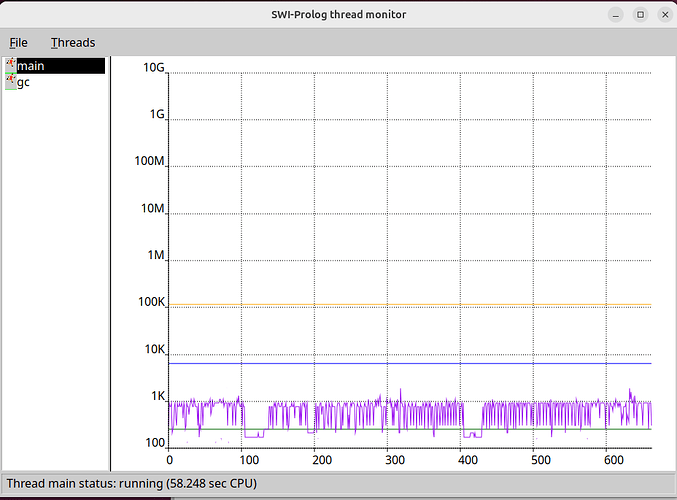Open the File menu
The height and width of the screenshot is (500, 677).
(x=19, y=43)
